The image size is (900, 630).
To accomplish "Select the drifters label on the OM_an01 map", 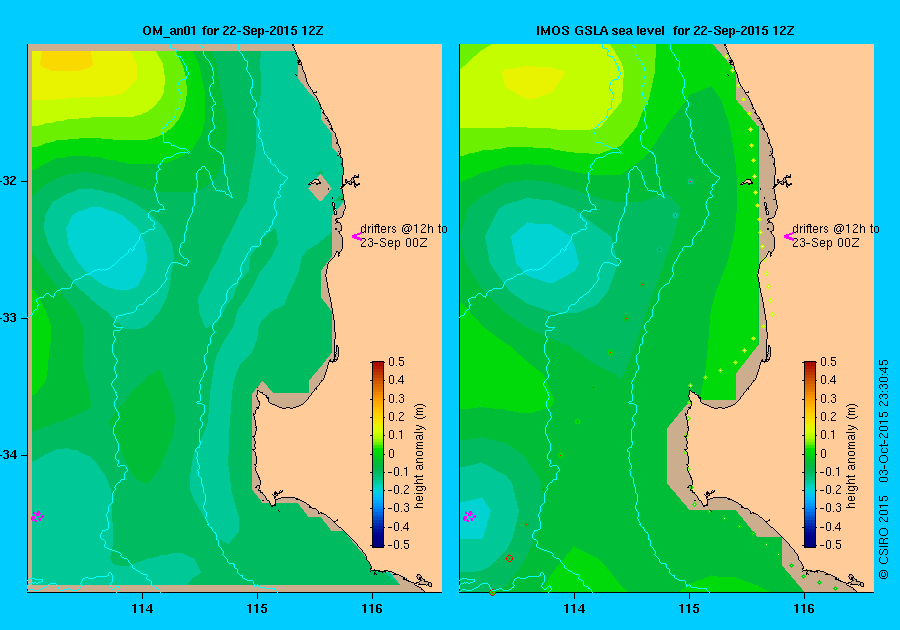I will coord(404,235).
